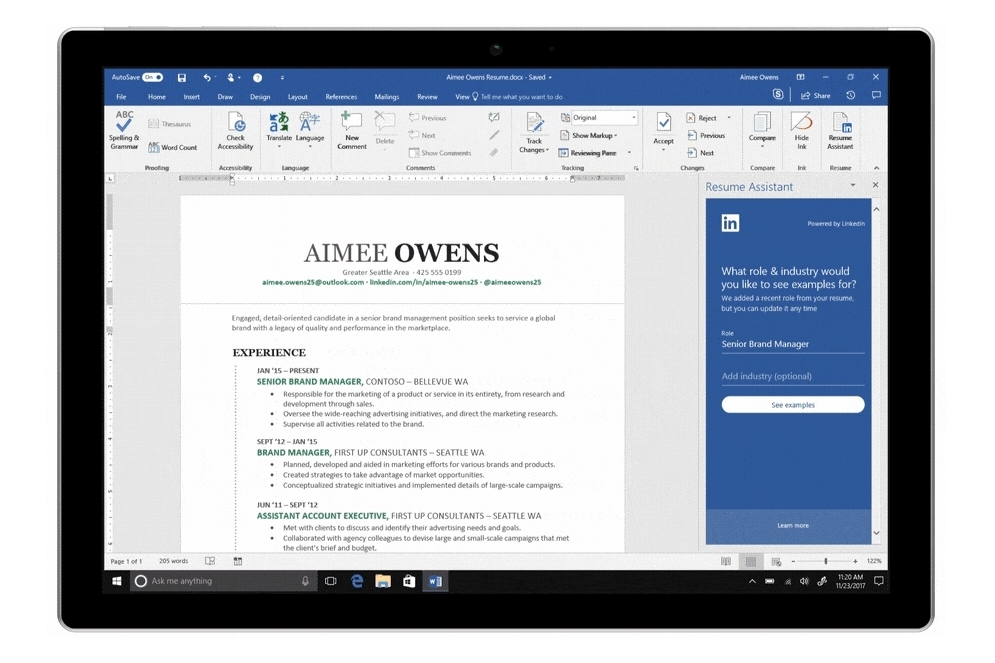Go to Previous comment
Screen dimensions: 995x663
tap(428, 118)
